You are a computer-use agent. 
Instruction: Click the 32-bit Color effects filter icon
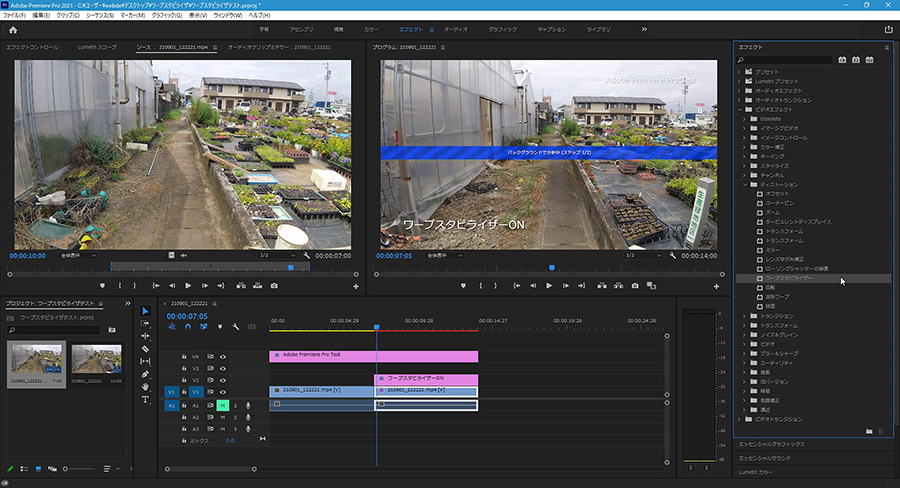856,60
